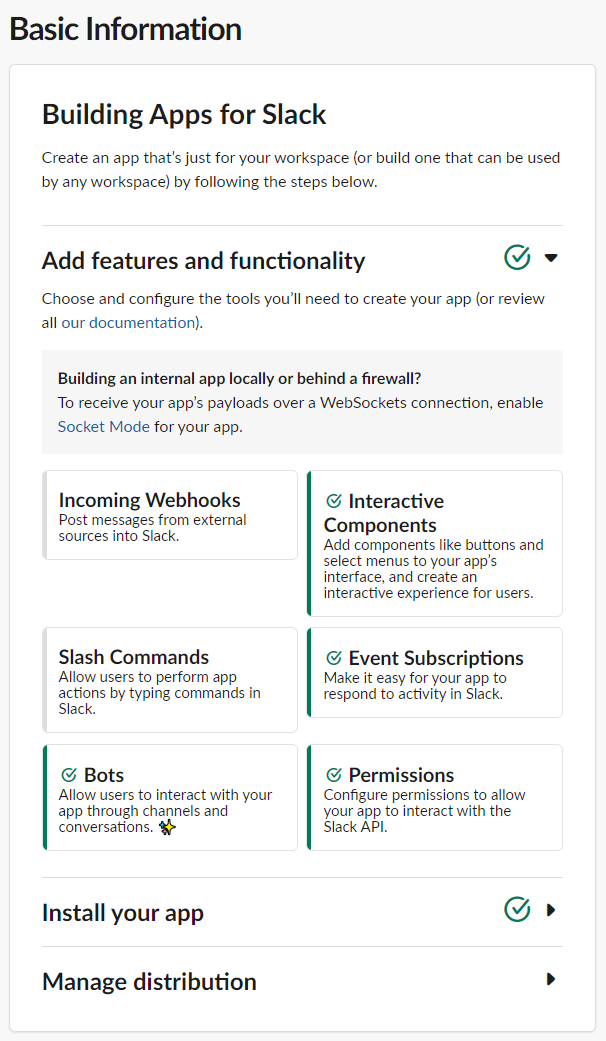Viewport: 606px width, 1041px height.
Task: Click the checkmark icon on Event Subscriptions
Action: click(334, 658)
